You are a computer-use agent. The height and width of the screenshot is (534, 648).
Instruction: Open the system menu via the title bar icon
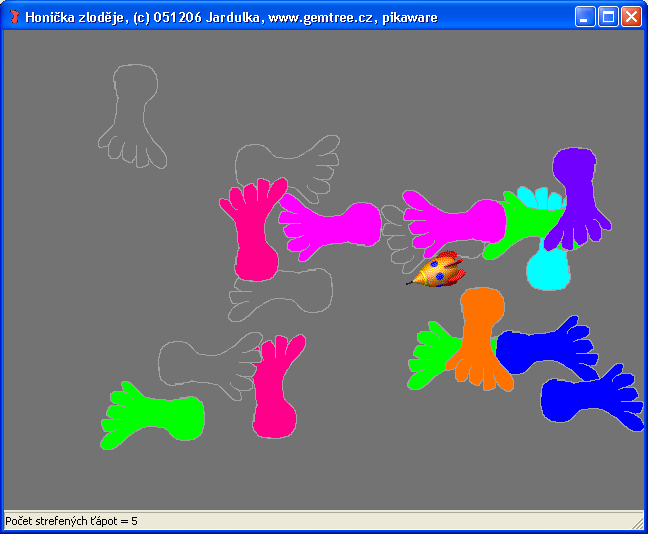tap(14, 17)
